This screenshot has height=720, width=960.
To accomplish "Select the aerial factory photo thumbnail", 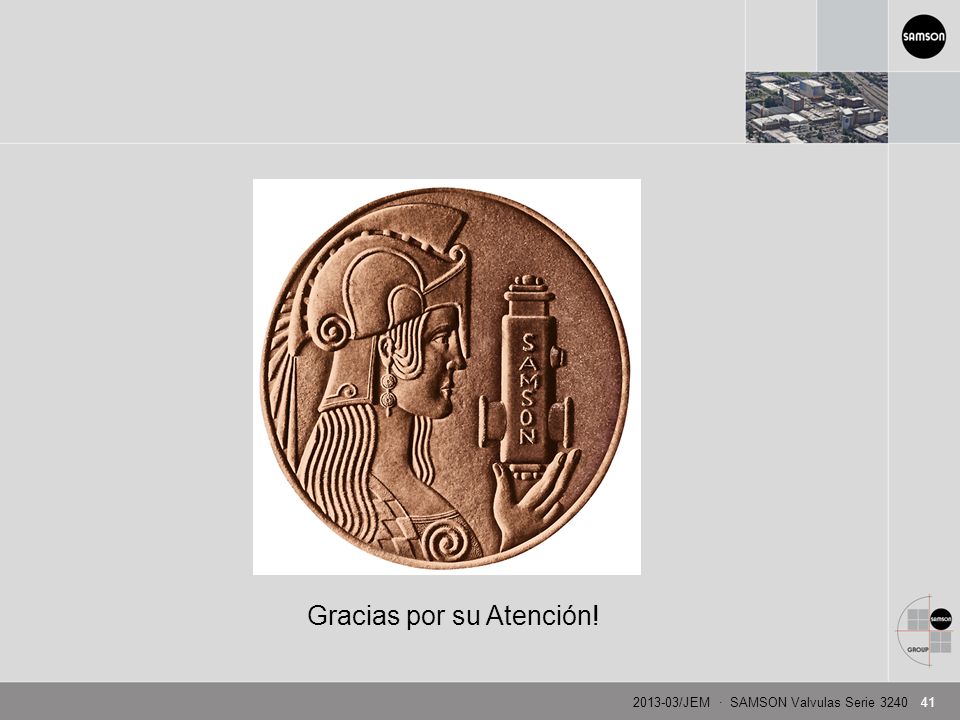I will click(817, 107).
